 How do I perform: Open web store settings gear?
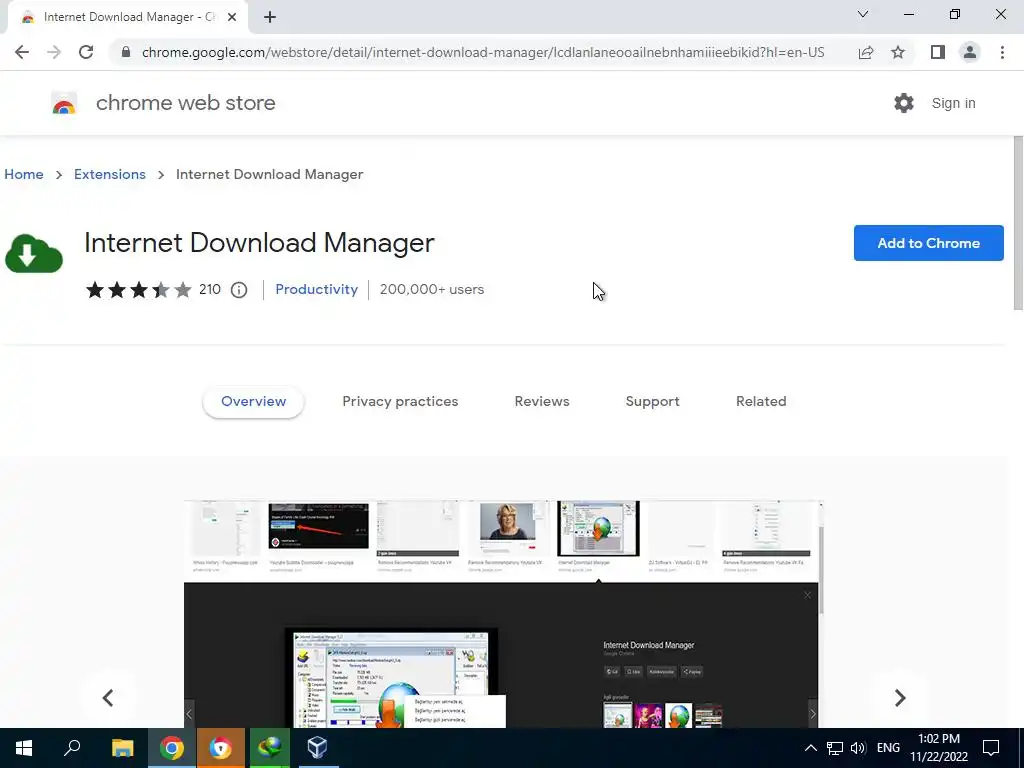point(904,103)
